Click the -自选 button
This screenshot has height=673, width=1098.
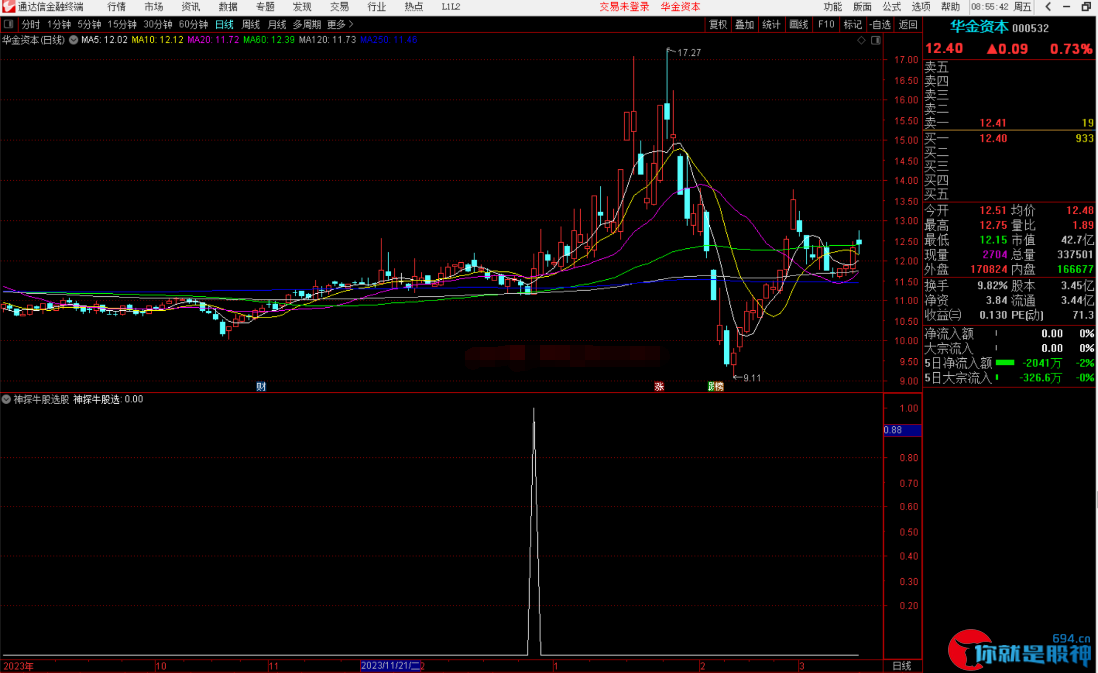point(880,25)
